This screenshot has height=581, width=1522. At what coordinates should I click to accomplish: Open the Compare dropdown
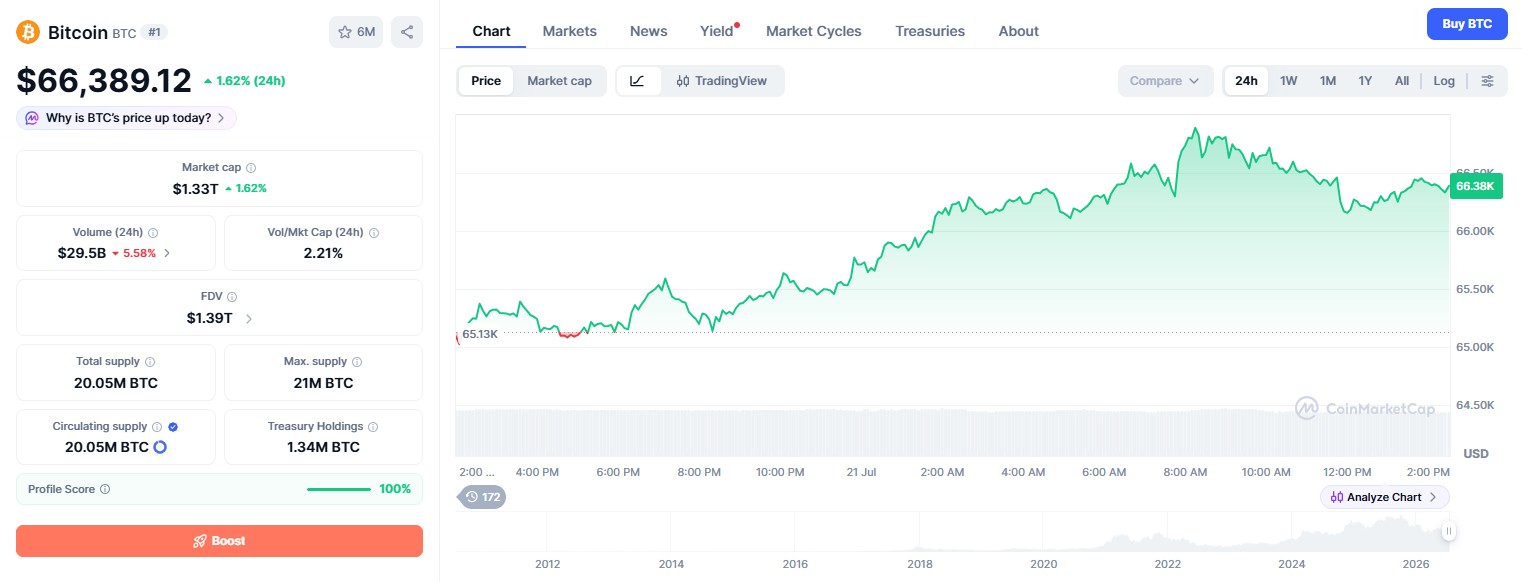click(1165, 81)
